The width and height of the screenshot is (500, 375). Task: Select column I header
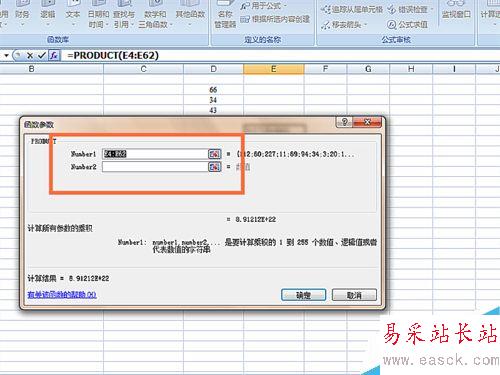(454, 69)
